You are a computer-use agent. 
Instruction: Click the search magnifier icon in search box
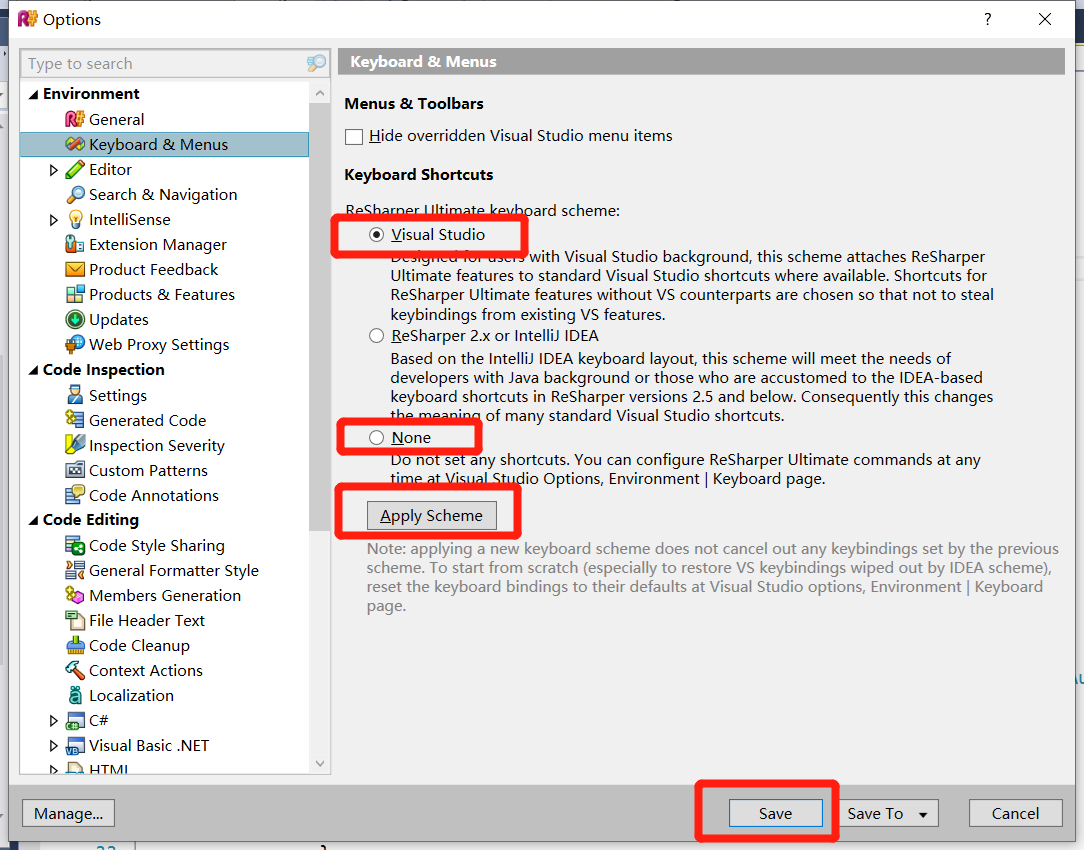pyautogui.click(x=316, y=64)
